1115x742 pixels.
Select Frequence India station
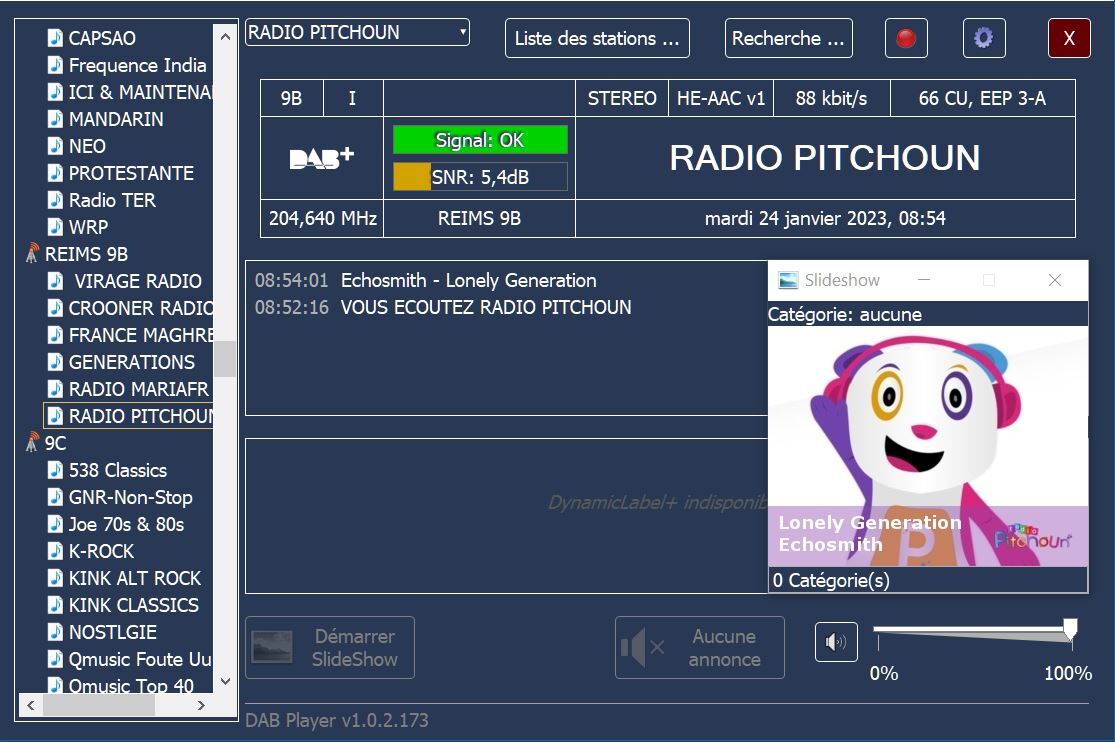coord(137,65)
